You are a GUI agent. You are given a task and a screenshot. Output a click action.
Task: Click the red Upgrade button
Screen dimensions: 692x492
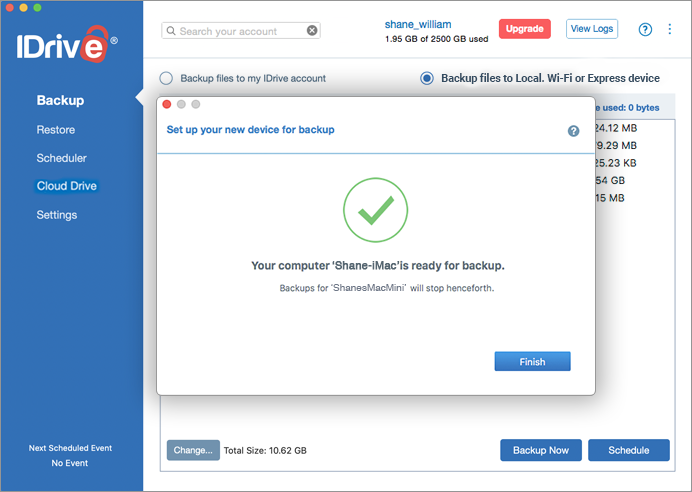(525, 29)
